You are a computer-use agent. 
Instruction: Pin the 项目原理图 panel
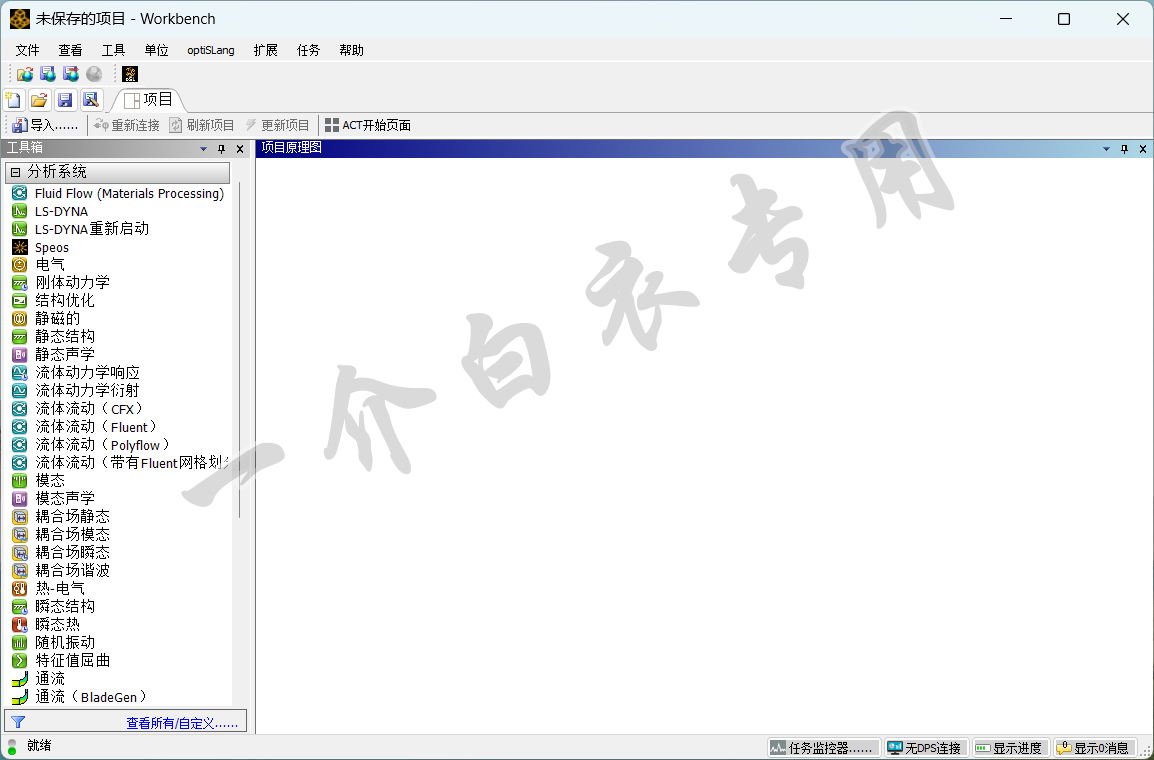tap(1125, 149)
